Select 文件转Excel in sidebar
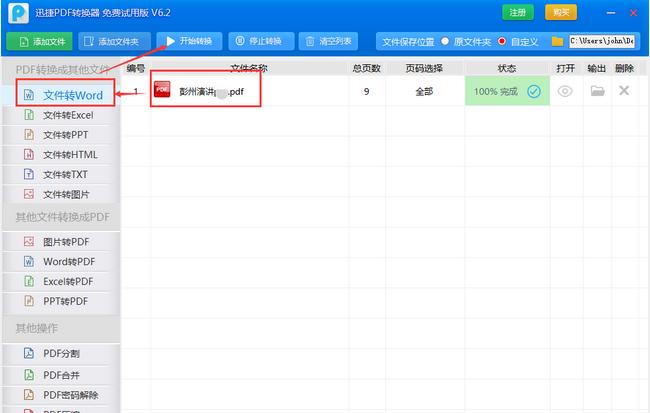 (67, 115)
